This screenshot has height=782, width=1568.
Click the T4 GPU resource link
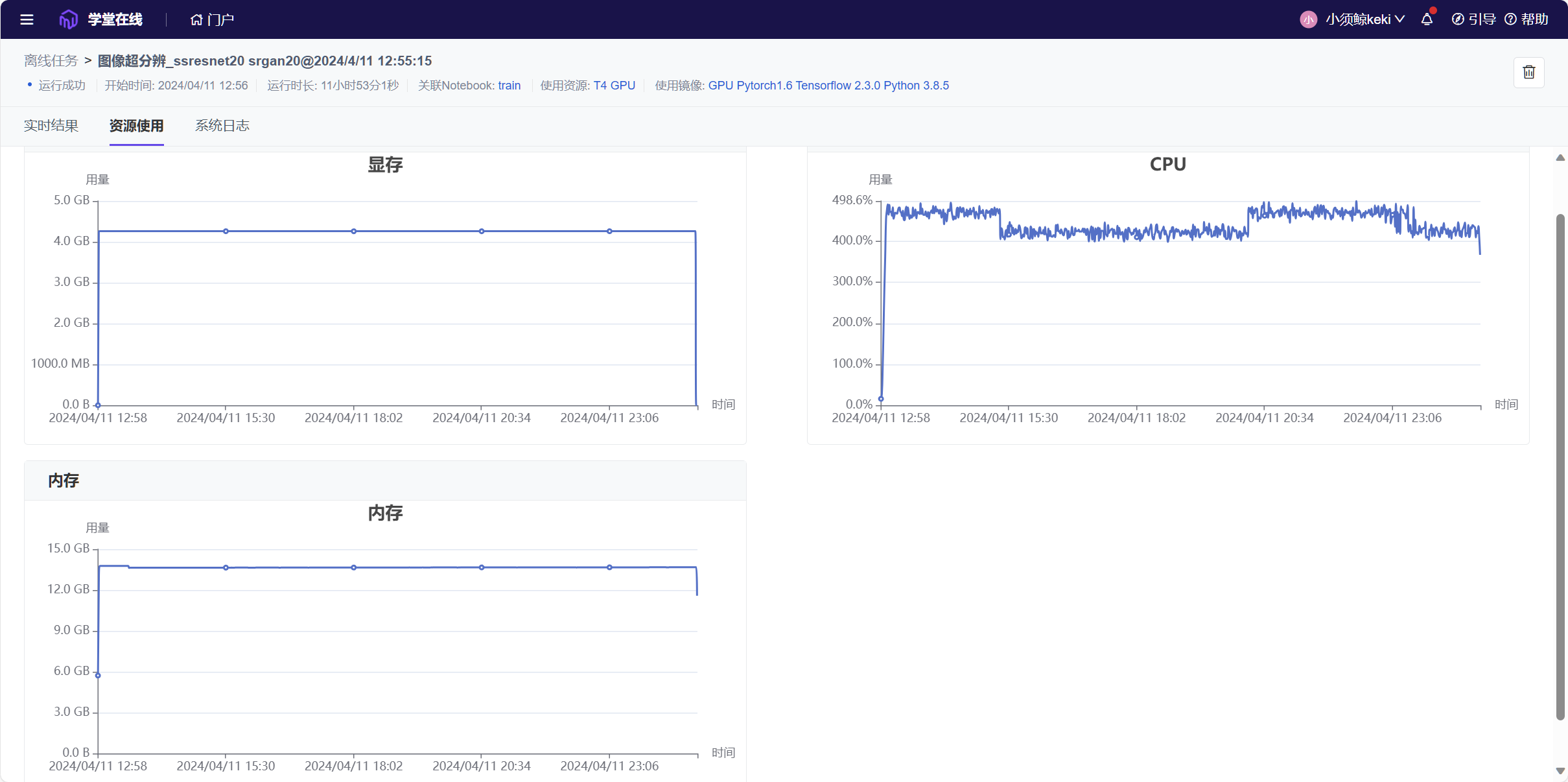(614, 86)
